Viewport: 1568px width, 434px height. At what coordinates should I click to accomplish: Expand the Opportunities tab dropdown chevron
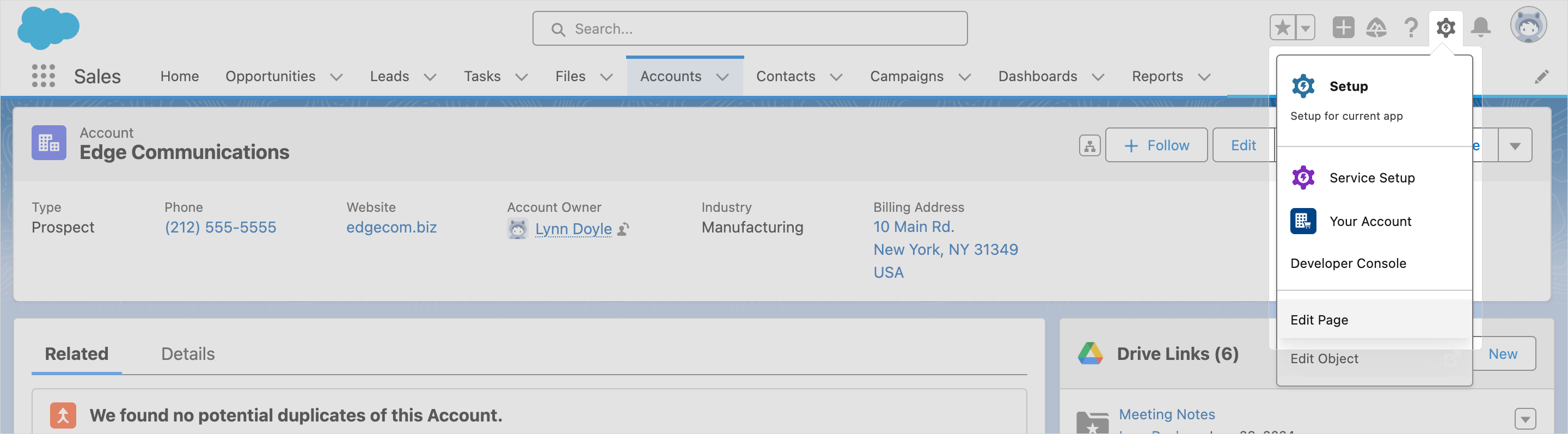(x=336, y=77)
